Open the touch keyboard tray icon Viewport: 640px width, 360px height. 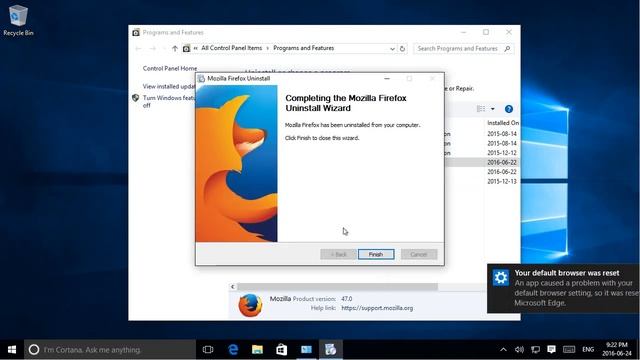pyautogui.click(x=569, y=349)
